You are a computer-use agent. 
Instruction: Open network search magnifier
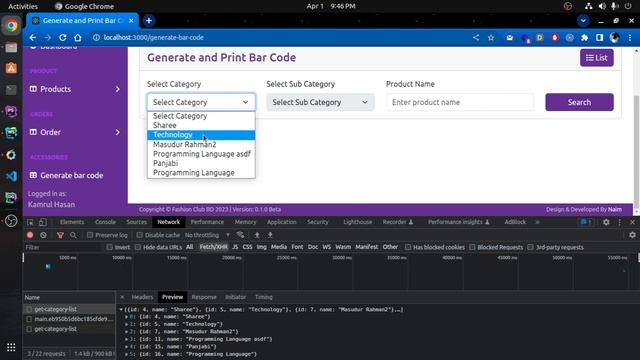(73, 235)
